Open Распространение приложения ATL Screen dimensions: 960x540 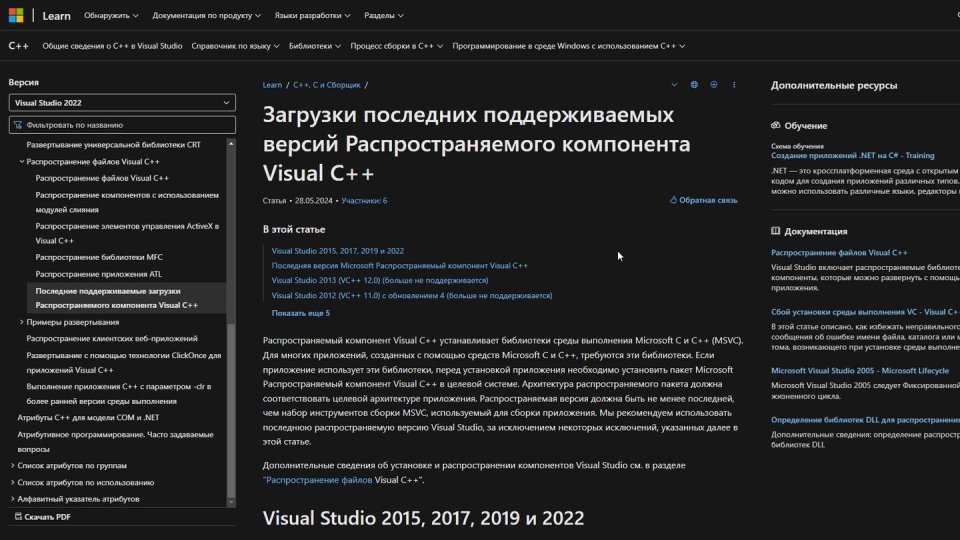(99, 274)
